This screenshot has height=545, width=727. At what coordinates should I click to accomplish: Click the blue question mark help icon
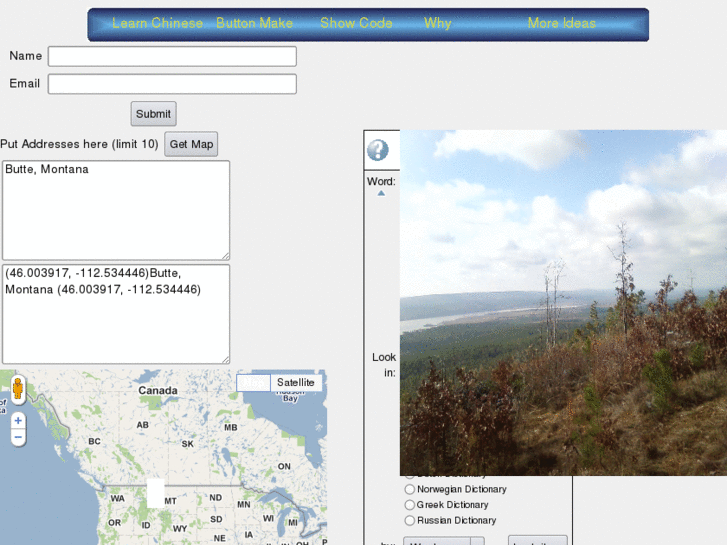(378, 150)
